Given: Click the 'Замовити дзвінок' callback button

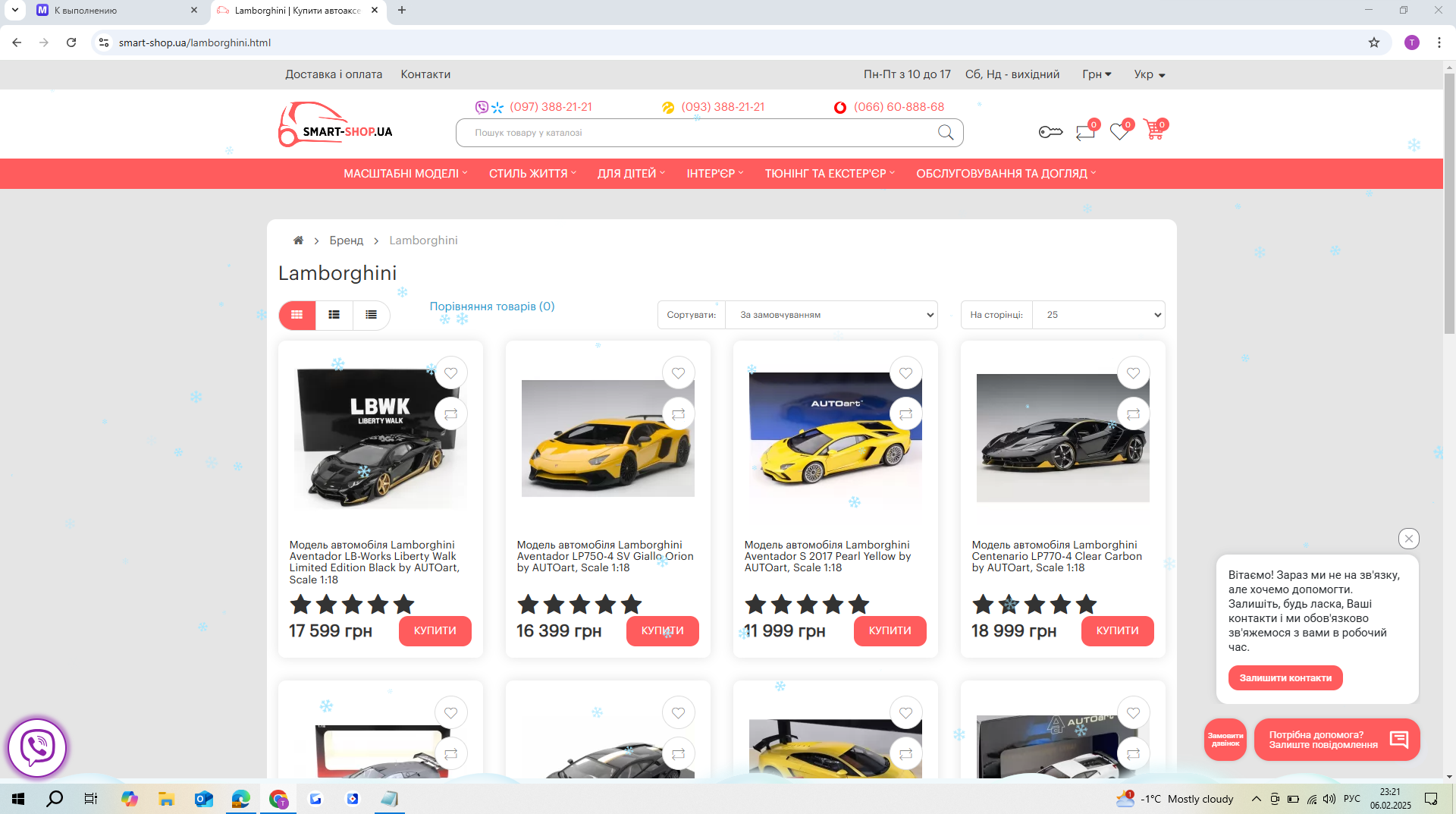Looking at the screenshot, I should click(x=1225, y=740).
